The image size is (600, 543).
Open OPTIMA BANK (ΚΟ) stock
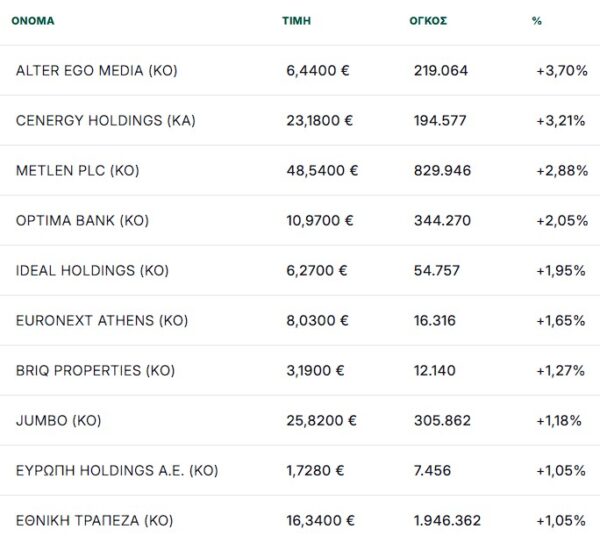point(82,221)
